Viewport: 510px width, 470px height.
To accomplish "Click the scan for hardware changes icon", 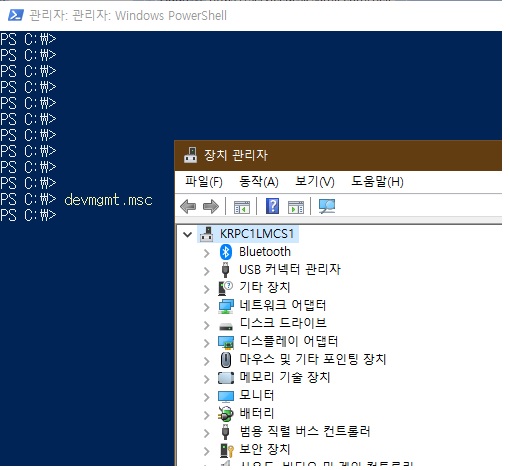I will (327, 206).
